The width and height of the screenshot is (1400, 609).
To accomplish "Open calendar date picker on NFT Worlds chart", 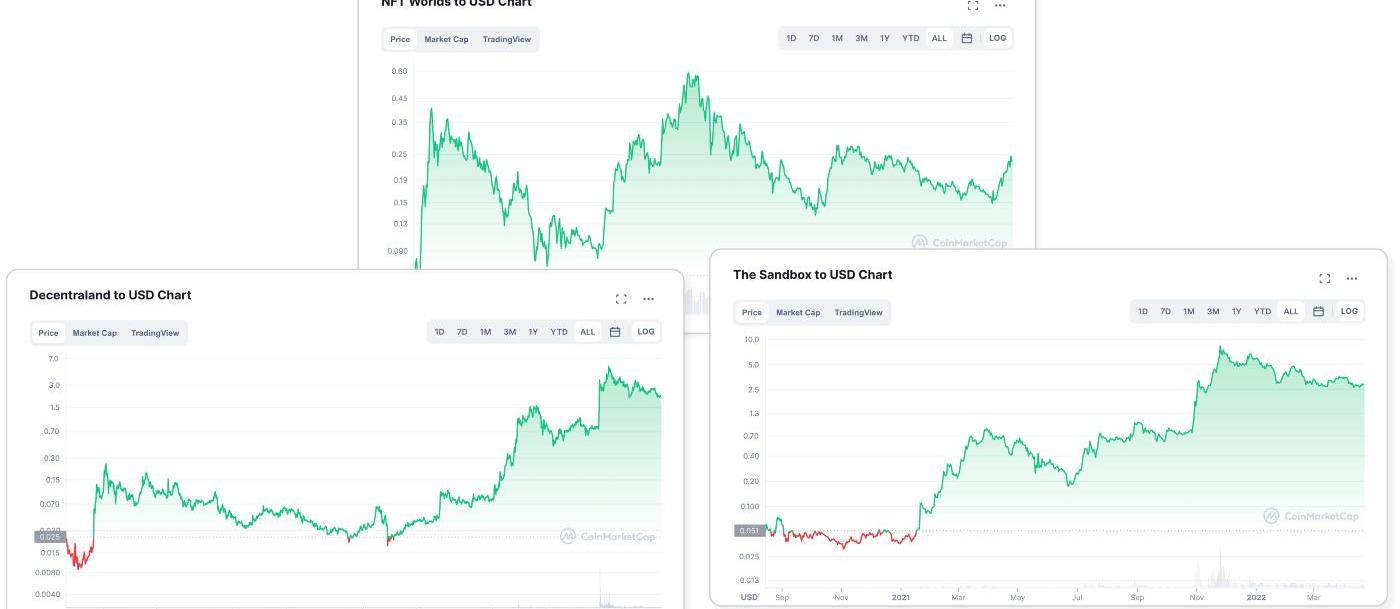I will pyautogui.click(x=967, y=39).
